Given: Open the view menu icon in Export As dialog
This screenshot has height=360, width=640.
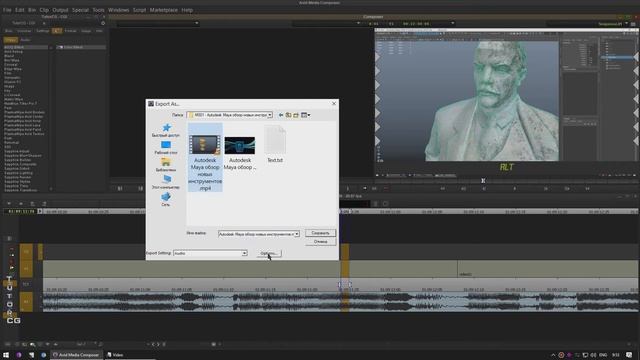Looking at the screenshot, I should (x=305, y=115).
